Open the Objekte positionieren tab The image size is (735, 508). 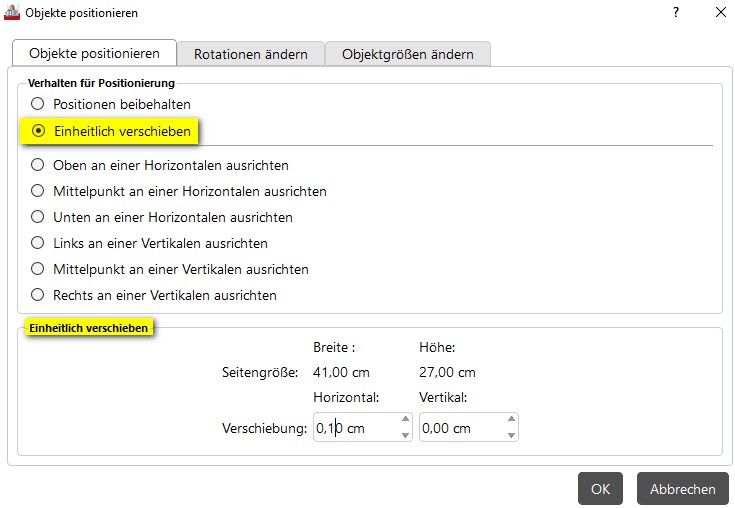pos(94,53)
